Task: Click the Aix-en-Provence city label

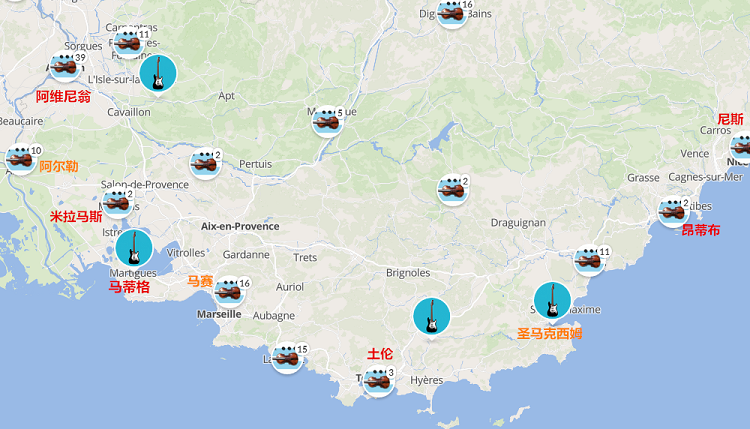Action: tap(240, 226)
